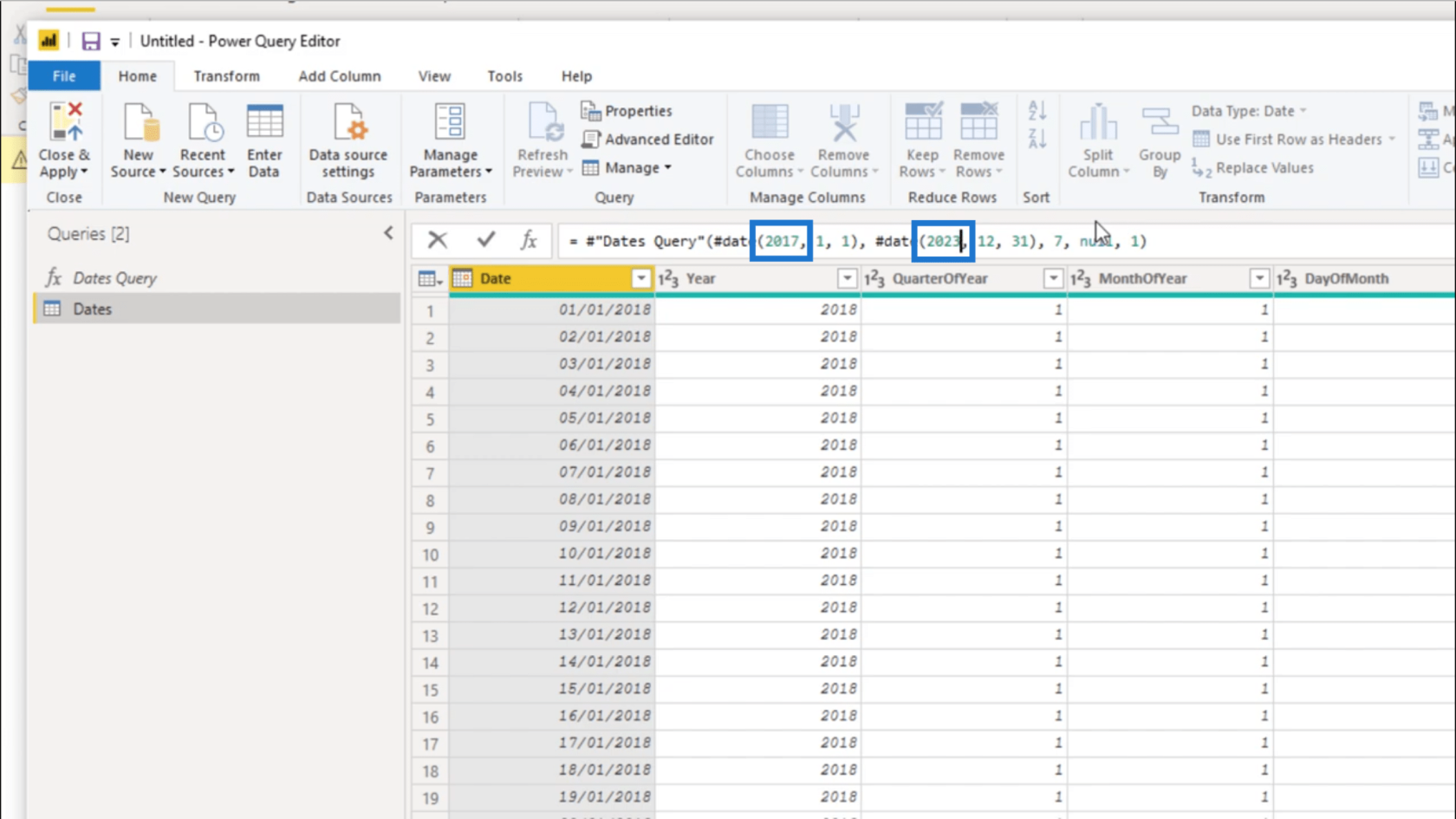This screenshot has width=1456, height=819.
Task: Sort ascending with the A-Z icon
Action: tap(1037, 111)
